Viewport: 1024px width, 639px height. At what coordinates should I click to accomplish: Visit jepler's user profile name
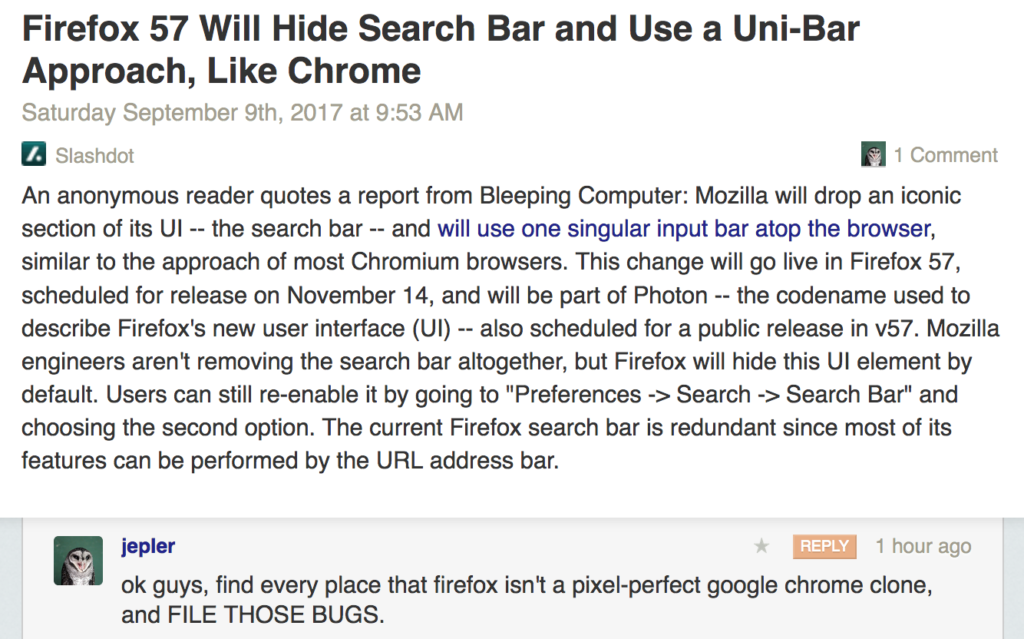(x=149, y=546)
